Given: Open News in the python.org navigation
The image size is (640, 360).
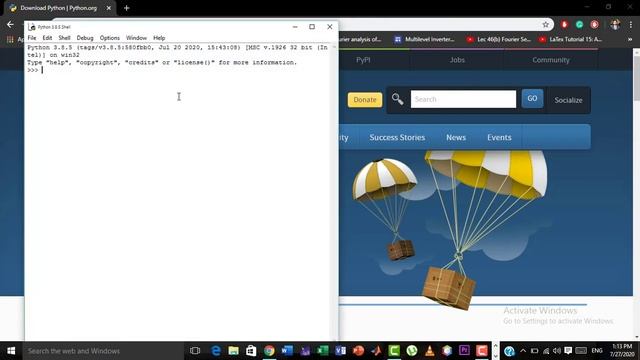Looking at the screenshot, I should click(456, 138).
